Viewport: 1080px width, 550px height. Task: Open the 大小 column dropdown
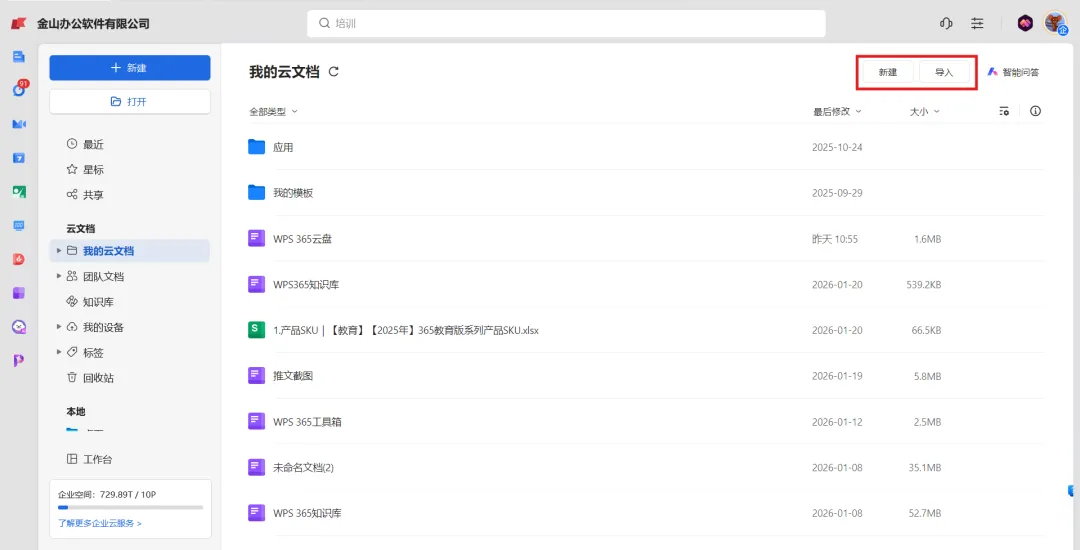click(x=924, y=112)
